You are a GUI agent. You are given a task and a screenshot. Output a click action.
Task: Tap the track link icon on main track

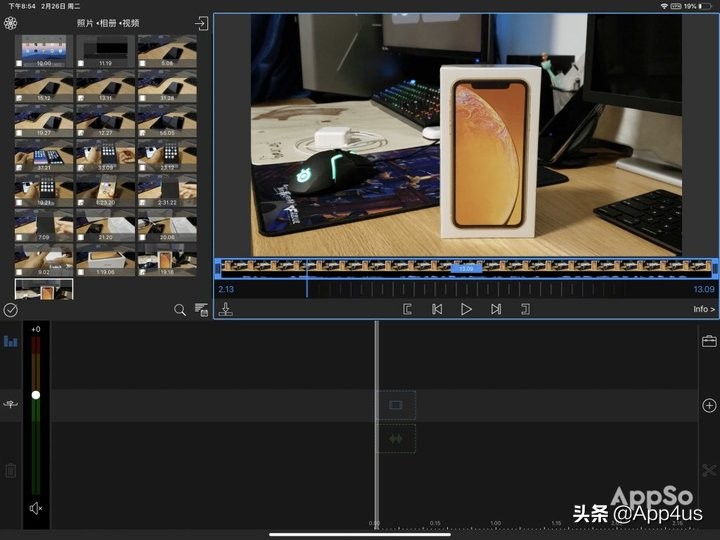click(x=11, y=404)
